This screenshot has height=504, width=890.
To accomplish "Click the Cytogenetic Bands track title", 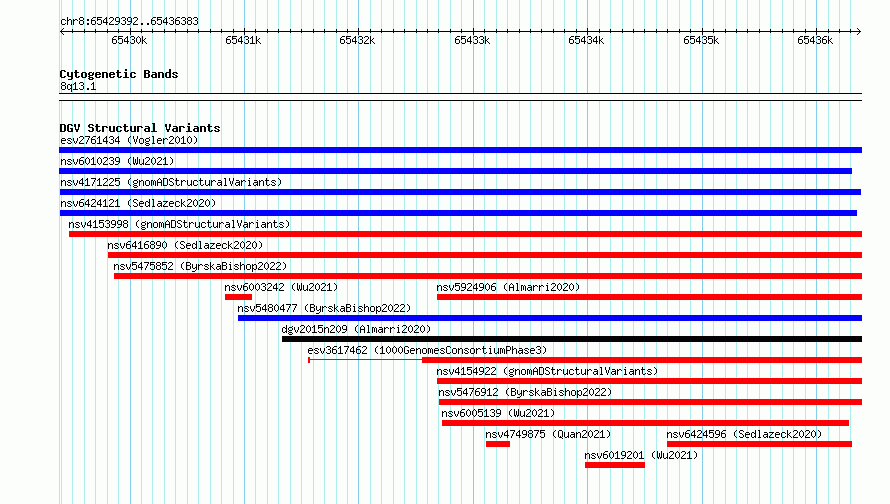I will point(119,74).
